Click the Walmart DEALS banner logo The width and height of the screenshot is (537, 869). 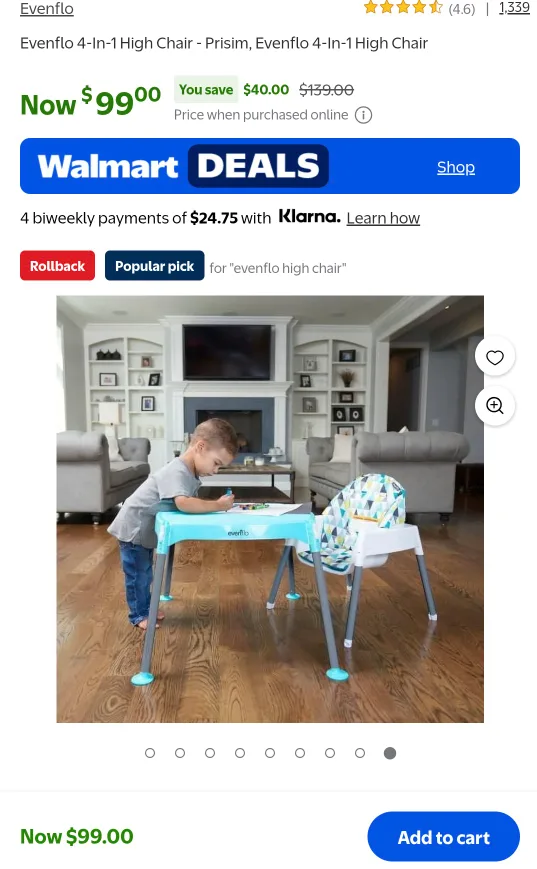click(183, 166)
